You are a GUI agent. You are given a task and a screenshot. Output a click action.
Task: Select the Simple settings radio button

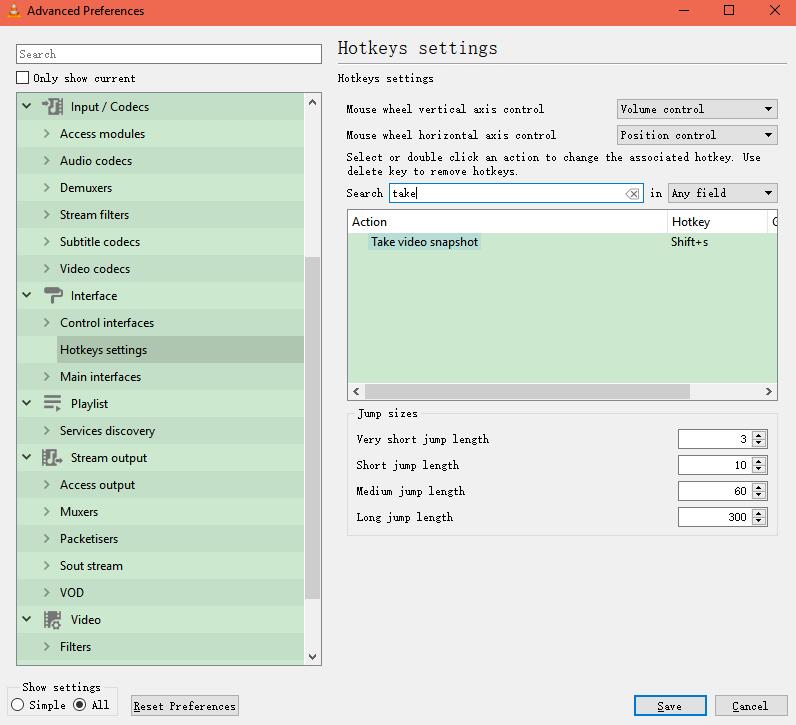[x=17, y=705]
